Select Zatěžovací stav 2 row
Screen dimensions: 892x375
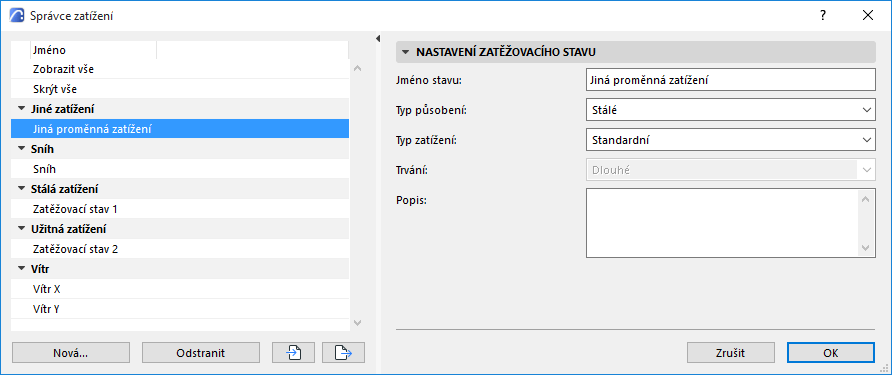[180, 249]
